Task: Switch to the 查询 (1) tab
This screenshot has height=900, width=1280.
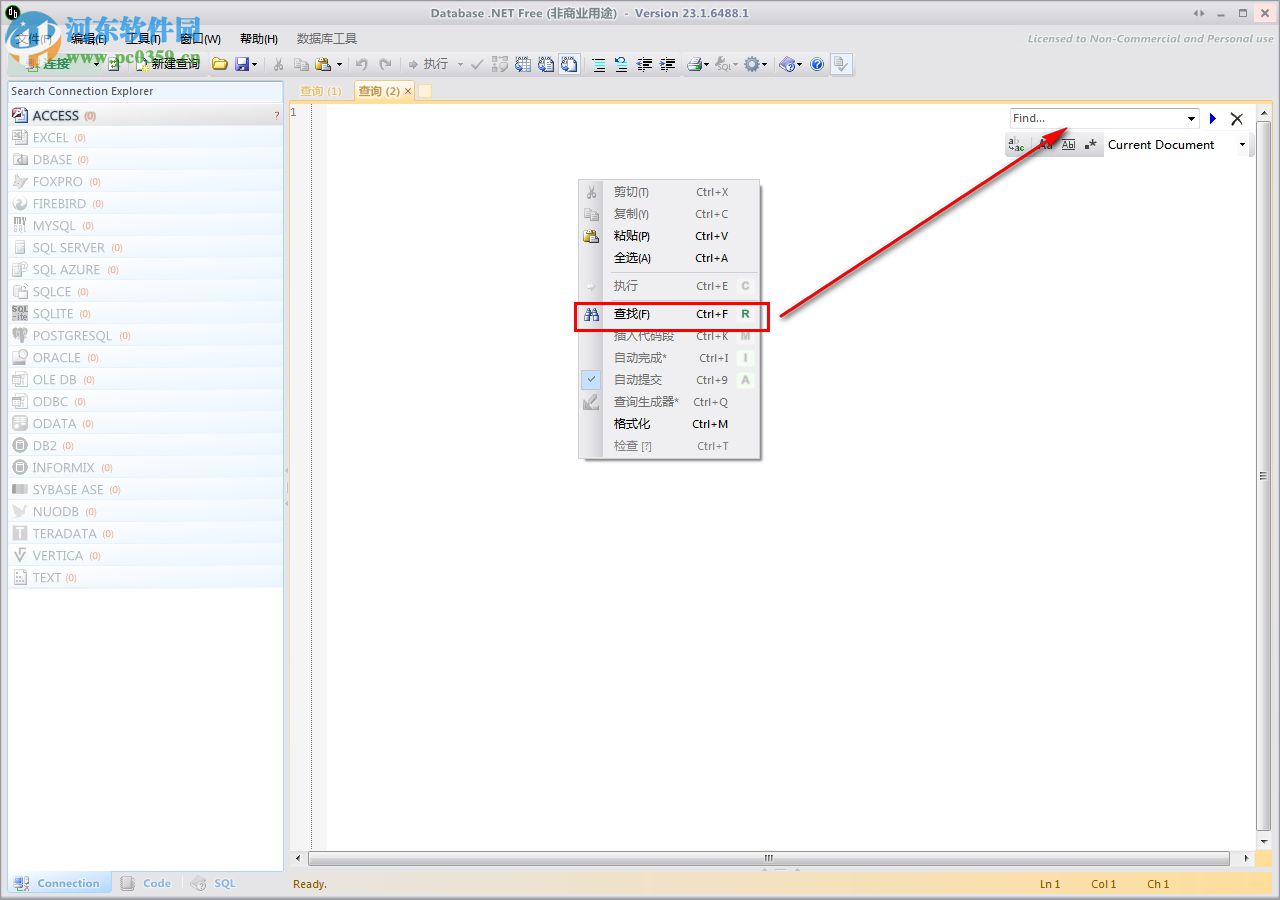Action: (321, 91)
